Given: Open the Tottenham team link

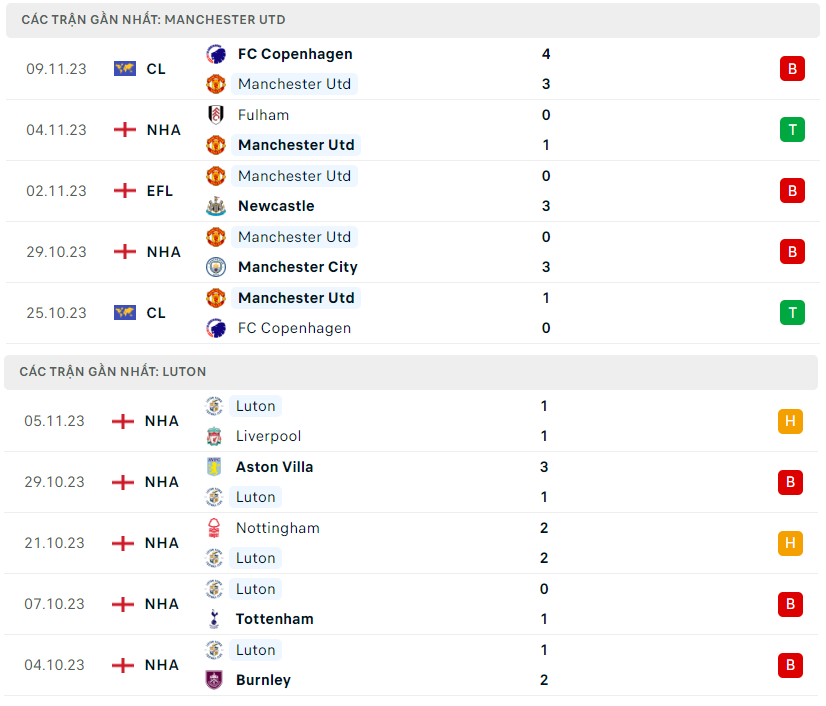Looking at the screenshot, I should 274,619.
